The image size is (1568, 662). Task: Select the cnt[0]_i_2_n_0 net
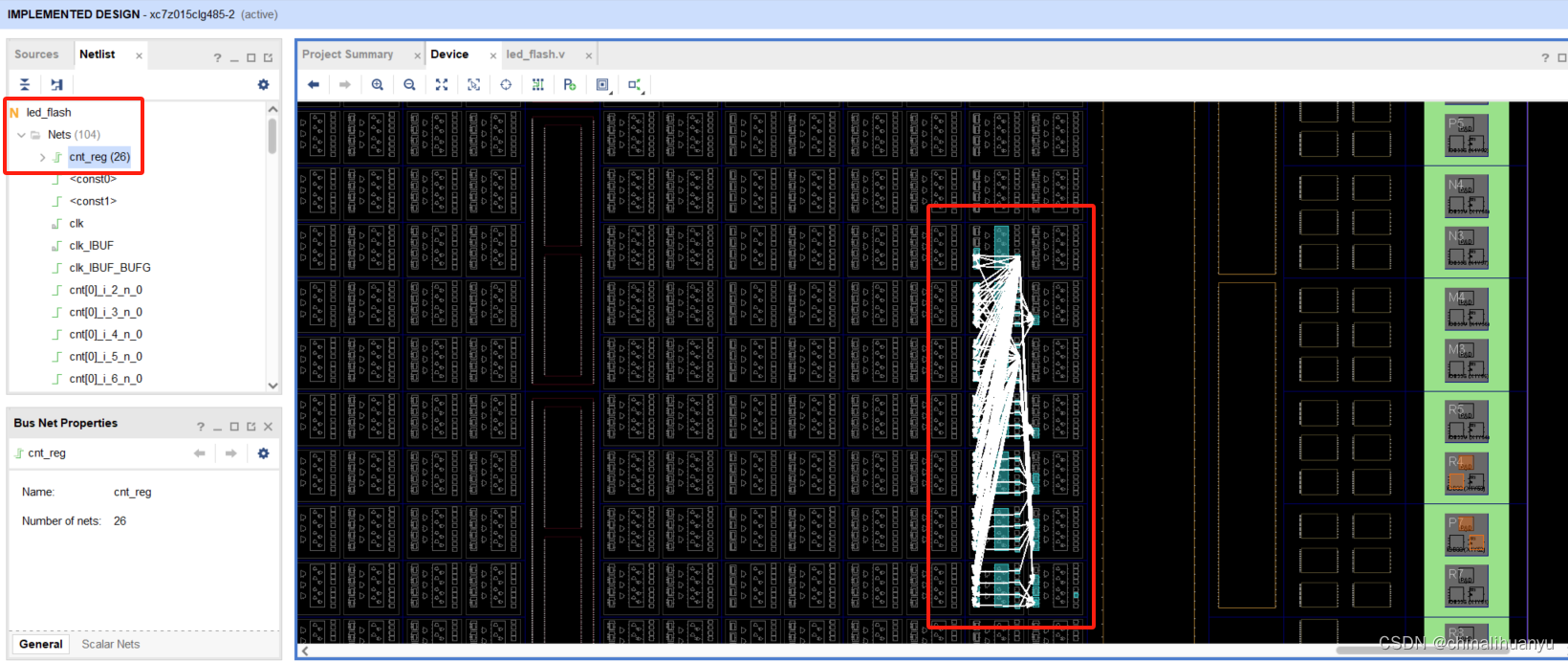click(x=105, y=290)
